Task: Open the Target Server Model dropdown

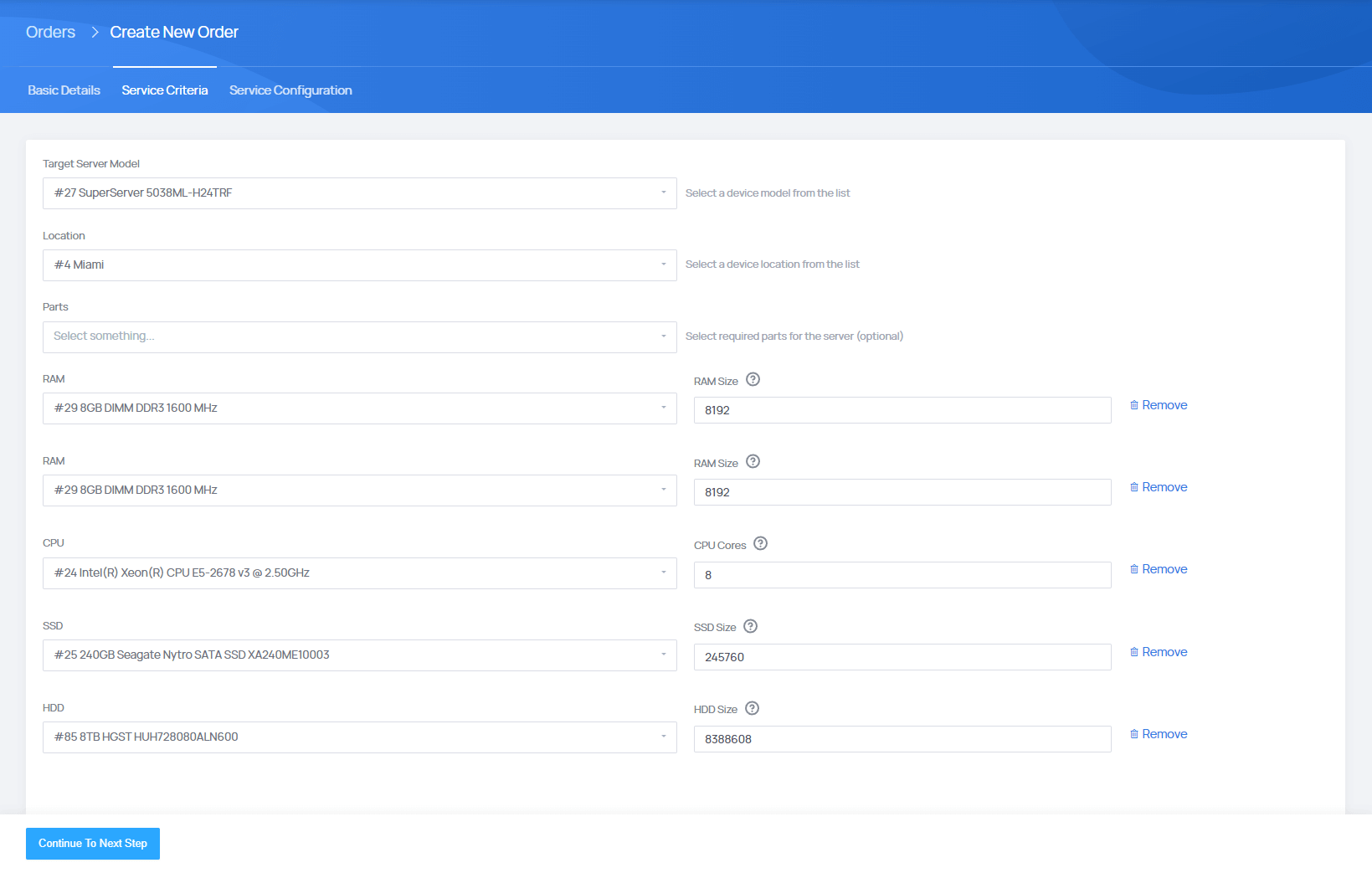Action: coord(360,193)
